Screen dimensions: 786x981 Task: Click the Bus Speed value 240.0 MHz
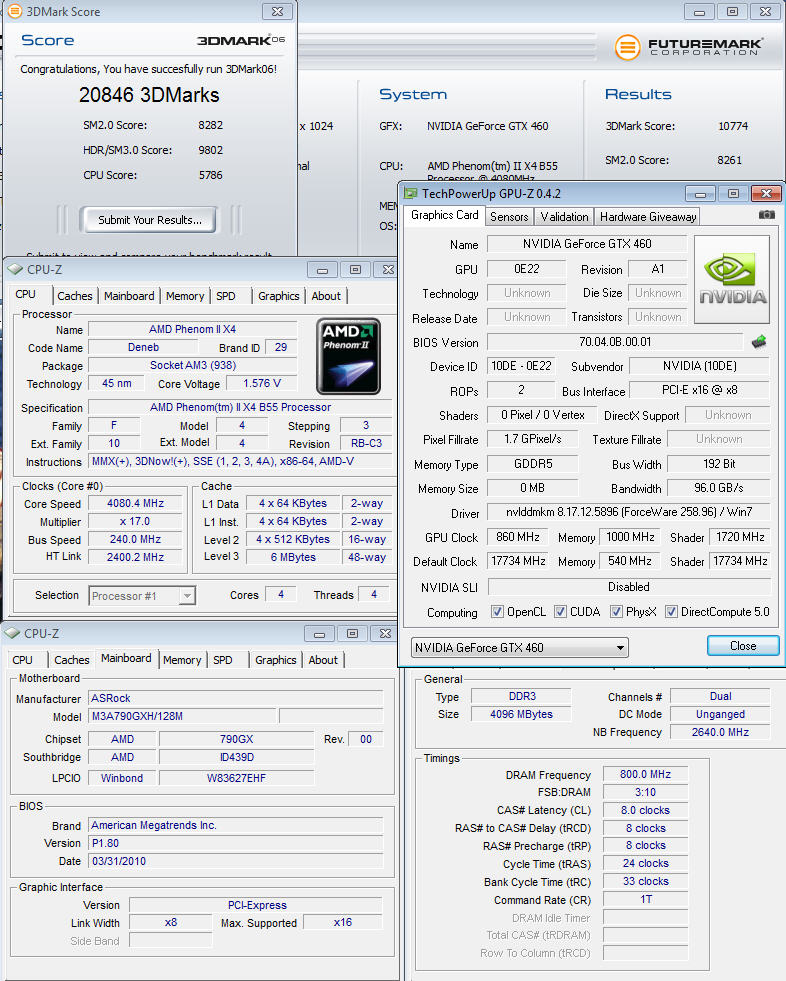pos(135,539)
